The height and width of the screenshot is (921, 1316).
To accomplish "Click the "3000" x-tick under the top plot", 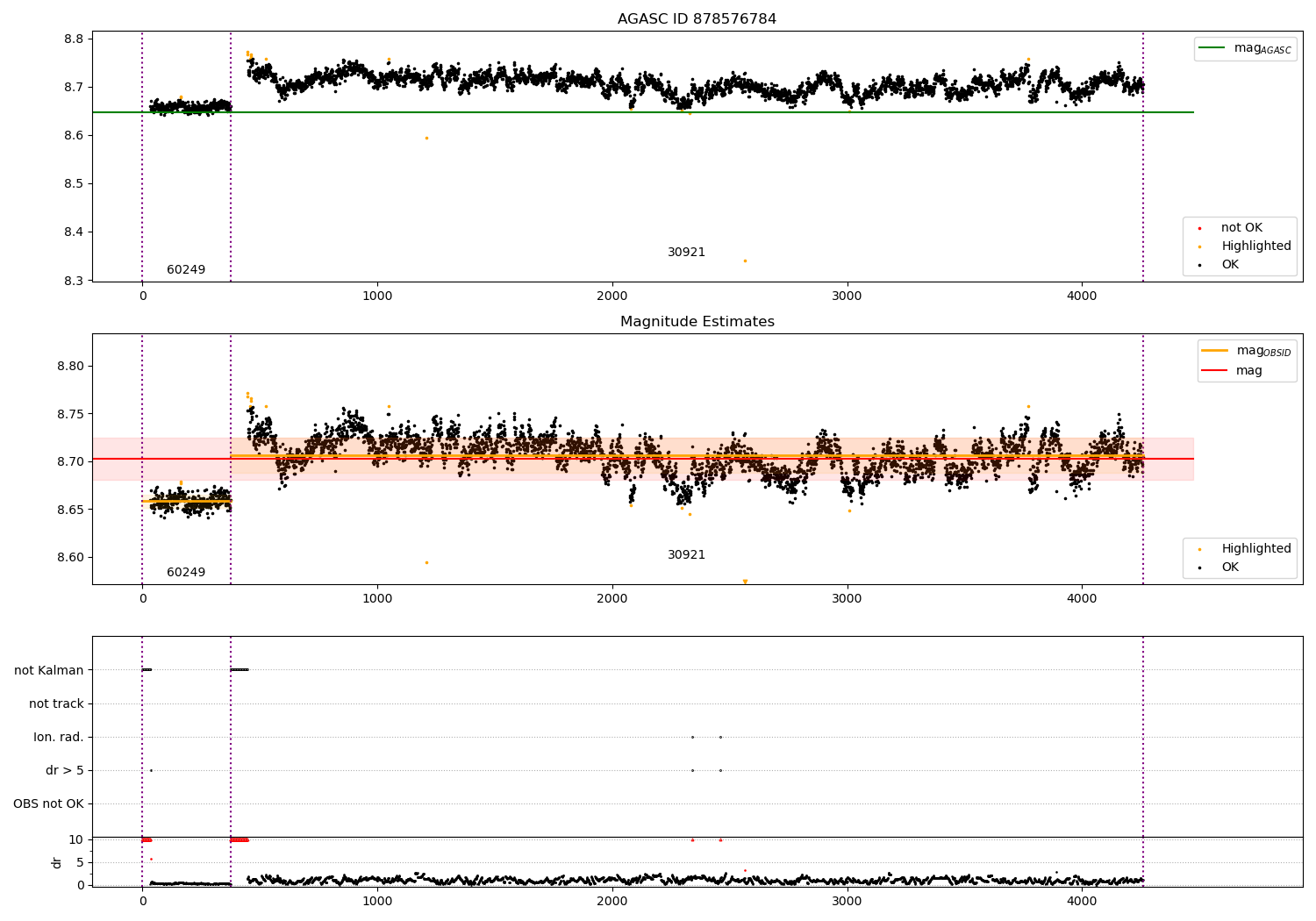I will 848,296.
